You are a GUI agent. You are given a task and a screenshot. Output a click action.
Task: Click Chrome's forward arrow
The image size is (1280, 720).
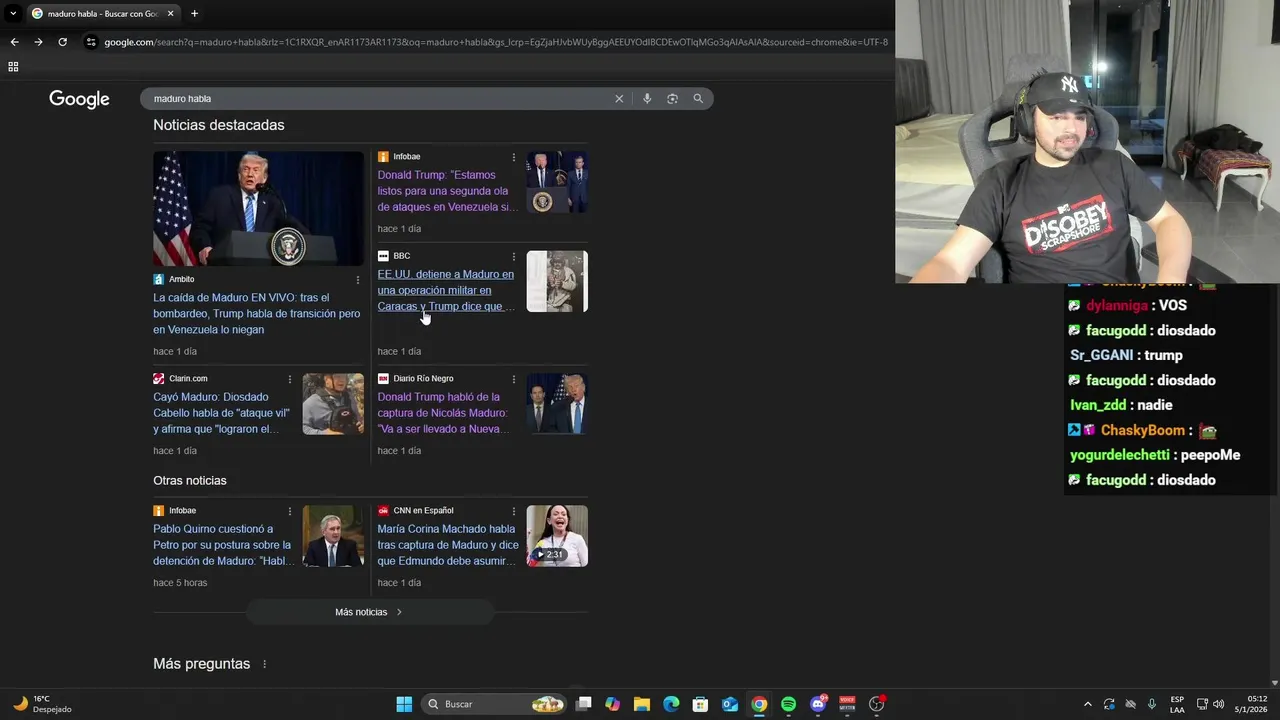pyautogui.click(x=38, y=42)
